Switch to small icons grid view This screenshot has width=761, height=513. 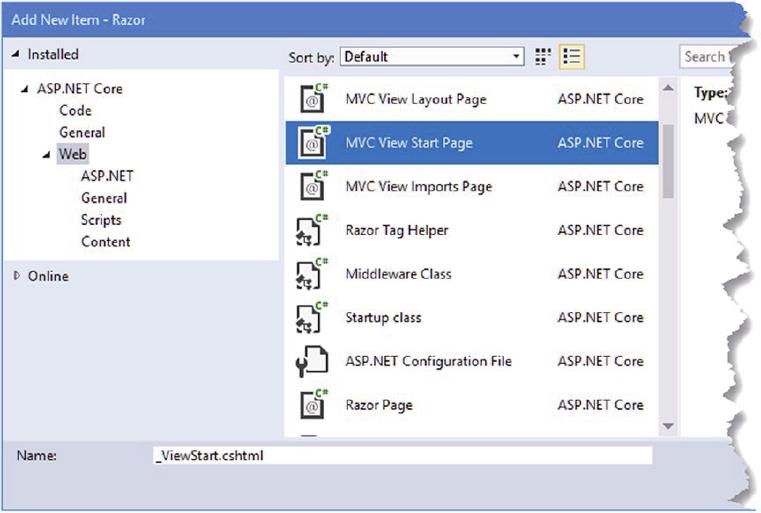543,57
